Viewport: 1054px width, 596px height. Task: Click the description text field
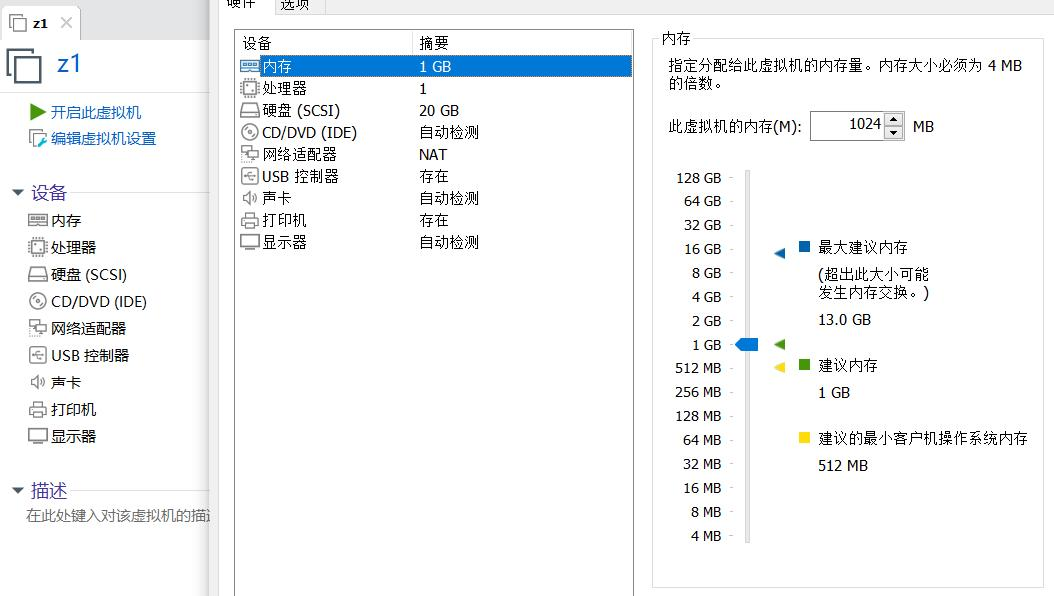[x=117, y=516]
